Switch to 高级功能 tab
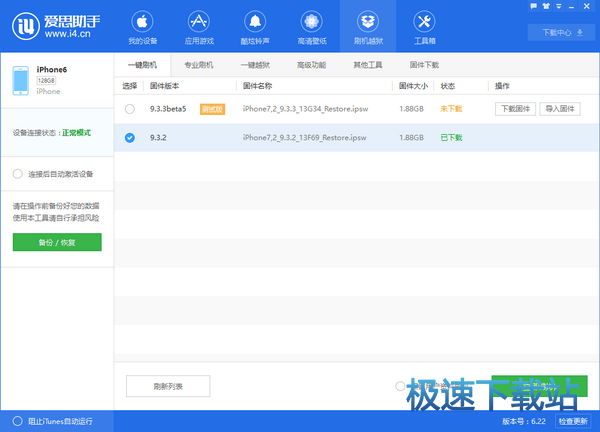This screenshot has height=432, width=600. (311, 65)
